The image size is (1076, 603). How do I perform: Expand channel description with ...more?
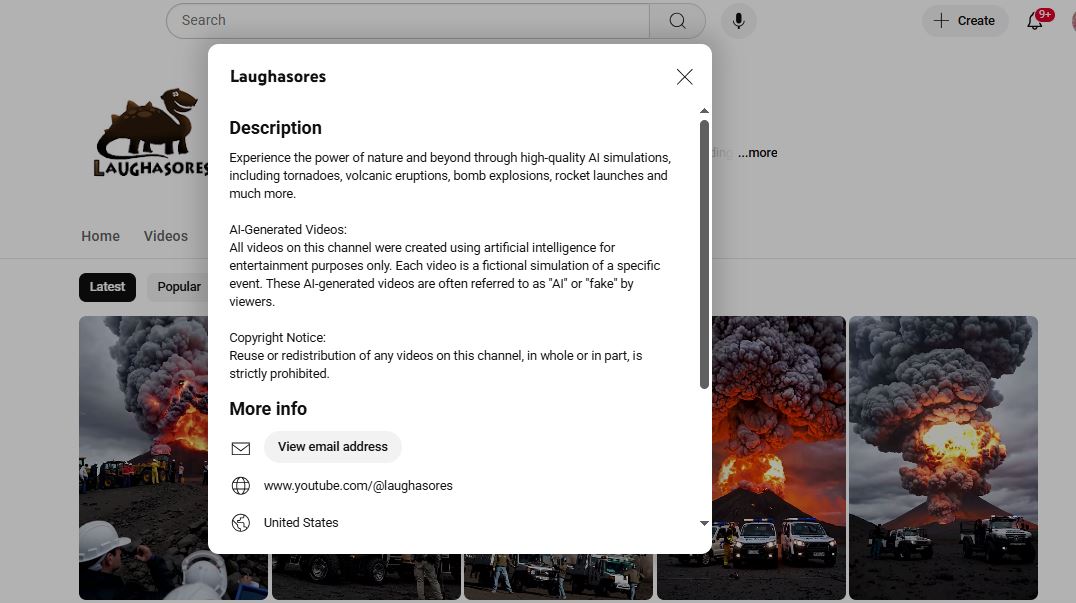pos(757,153)
